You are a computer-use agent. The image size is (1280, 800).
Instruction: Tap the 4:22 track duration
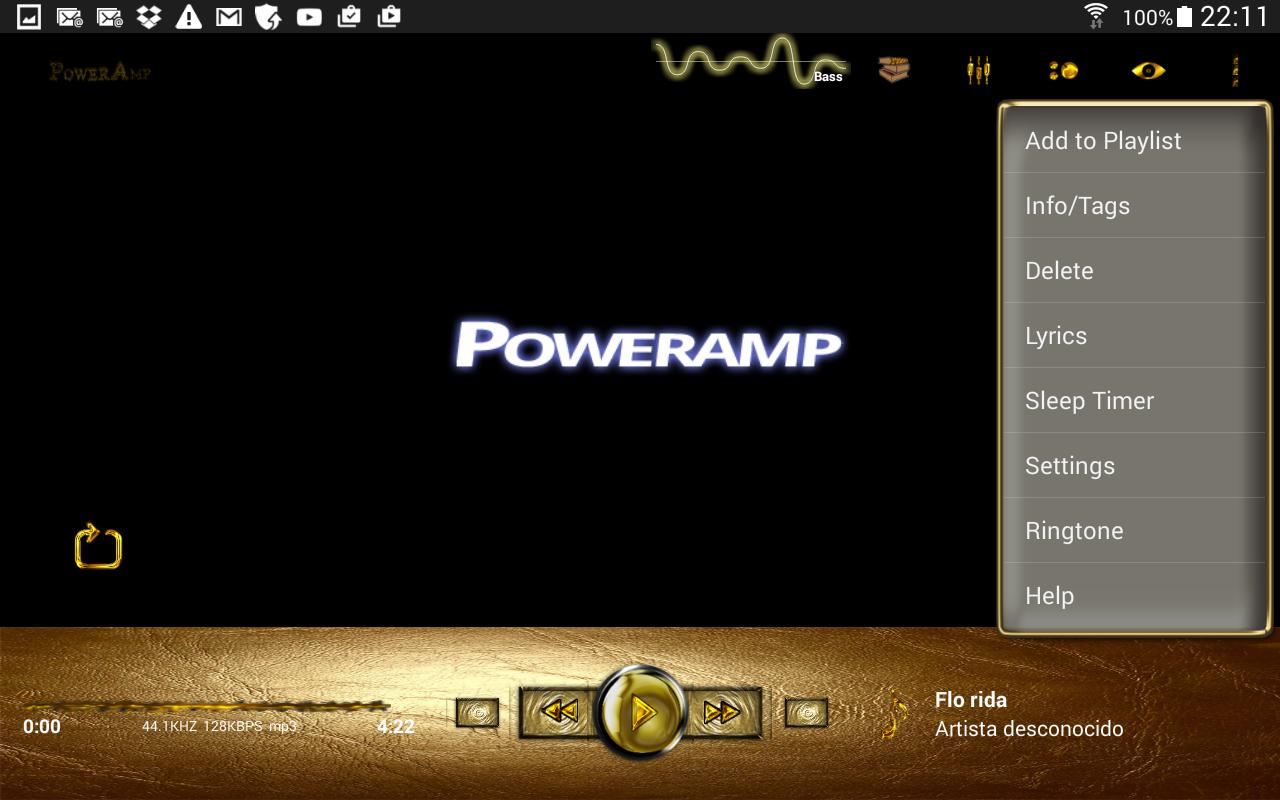click(x=396, y=727)
